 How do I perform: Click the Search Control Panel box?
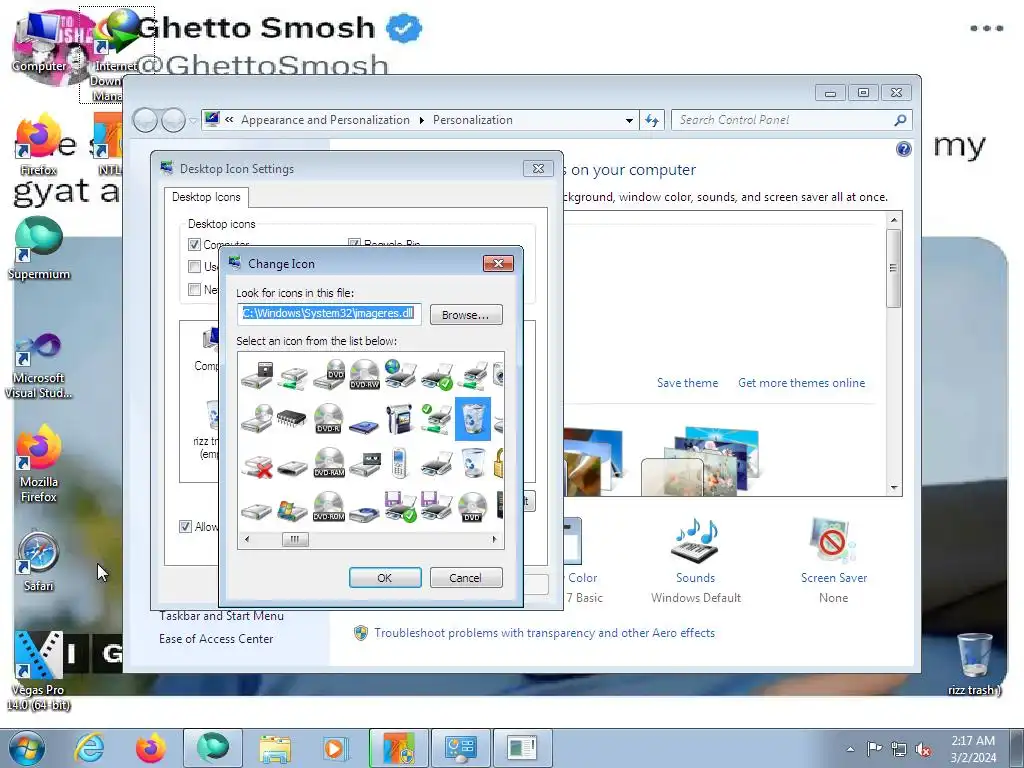pos(792,120)
